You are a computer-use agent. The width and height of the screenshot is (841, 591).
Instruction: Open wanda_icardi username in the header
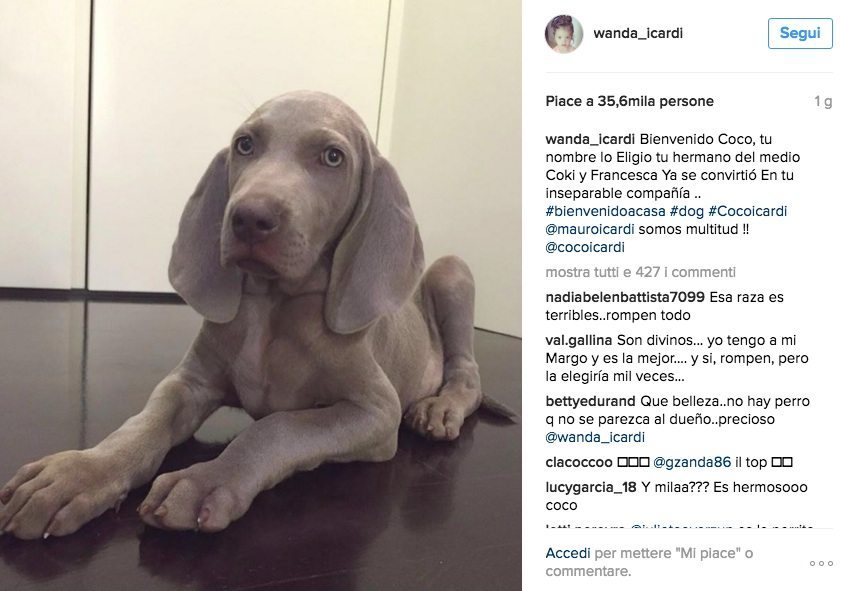(638, 33)
